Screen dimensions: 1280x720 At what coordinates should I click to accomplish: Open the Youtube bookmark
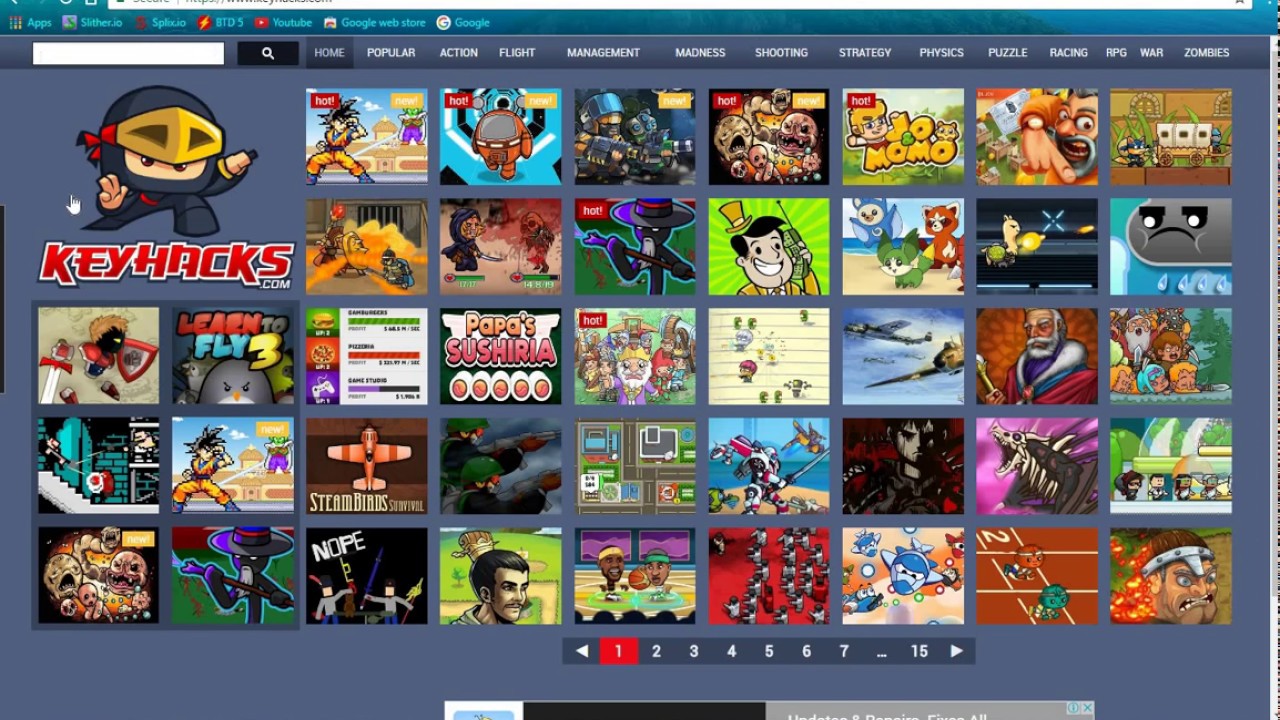pyautogui.click(x=283, y=22)
